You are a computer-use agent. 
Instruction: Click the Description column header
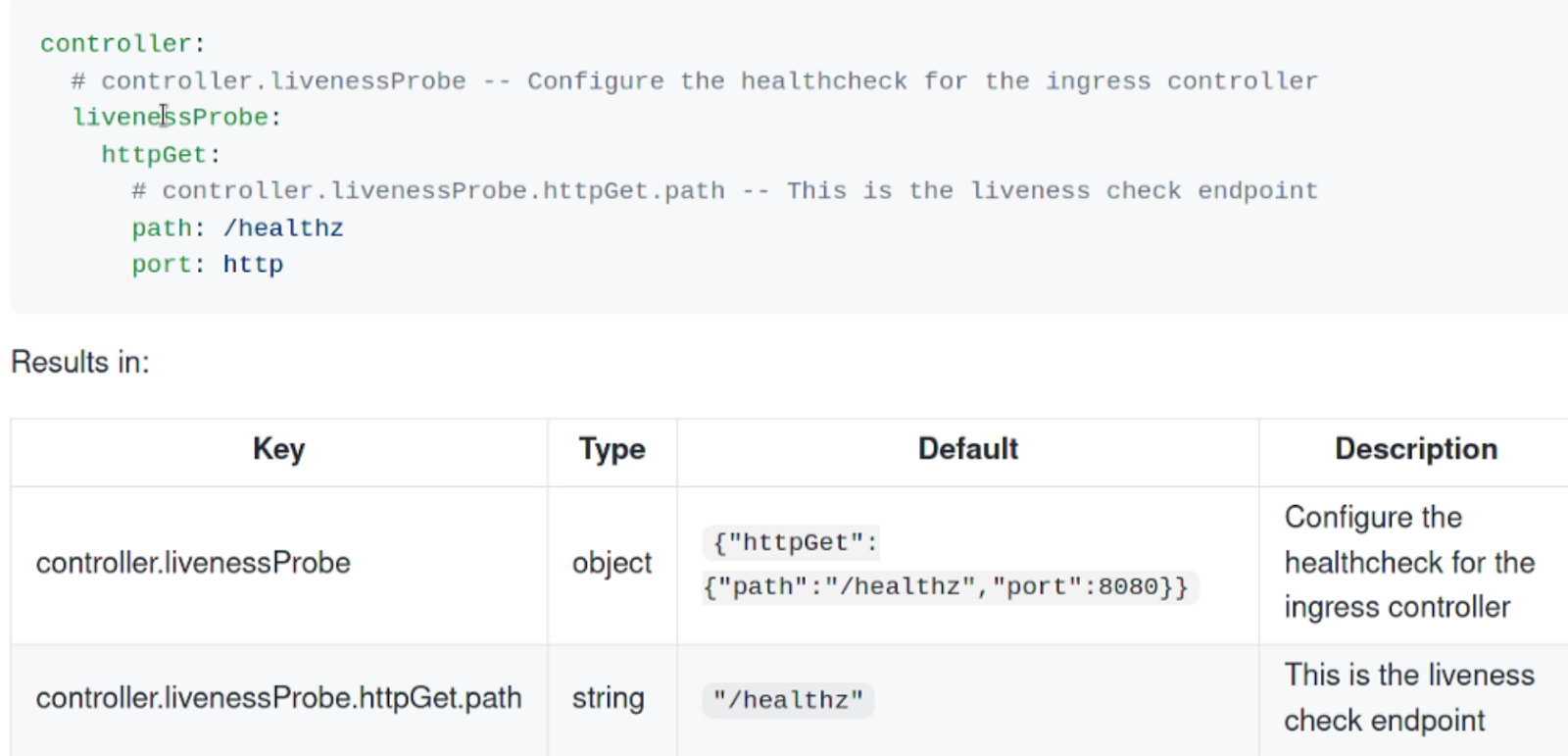pos(1415,449)
